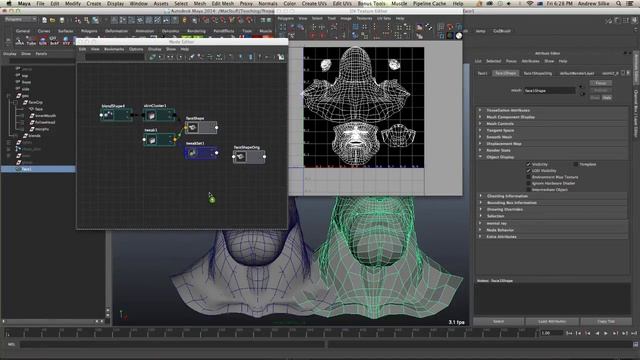640x360 pixels.
Task: Click the Node Editor toolbar clear-graph paintbrush icon
Action: tap(191, 57)
